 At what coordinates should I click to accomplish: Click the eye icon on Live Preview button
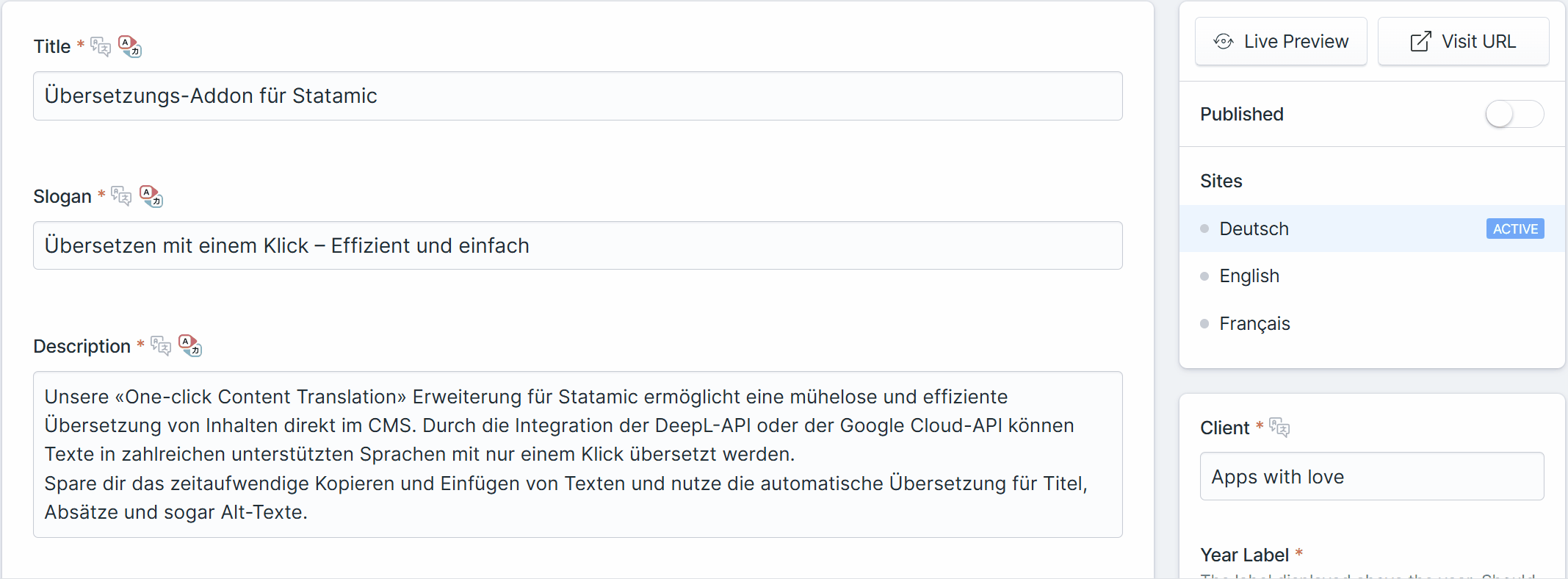coord(1221,42)
